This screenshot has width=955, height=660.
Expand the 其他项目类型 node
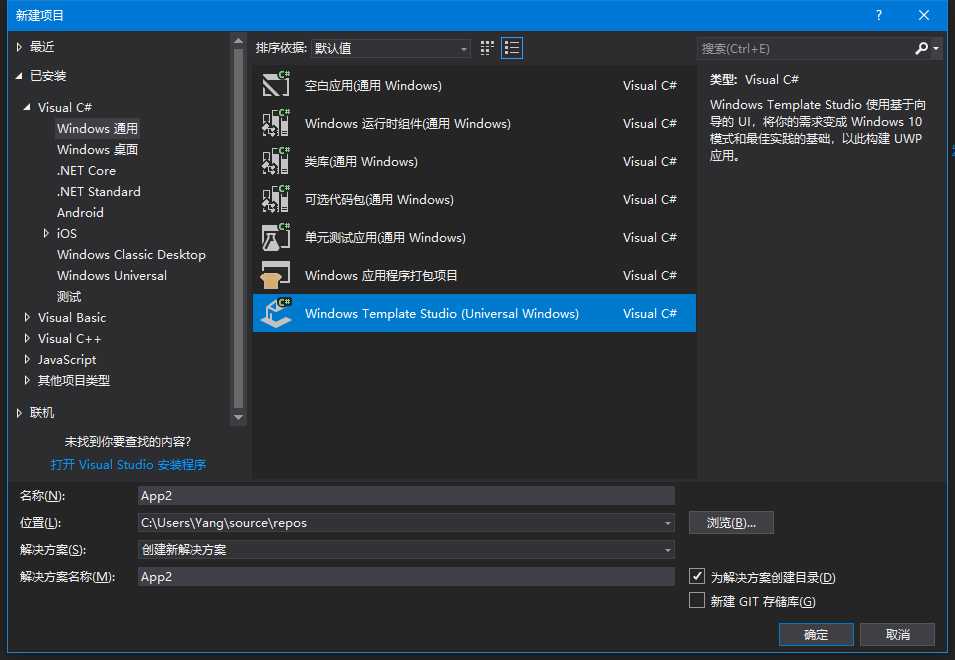pos(27,381)
